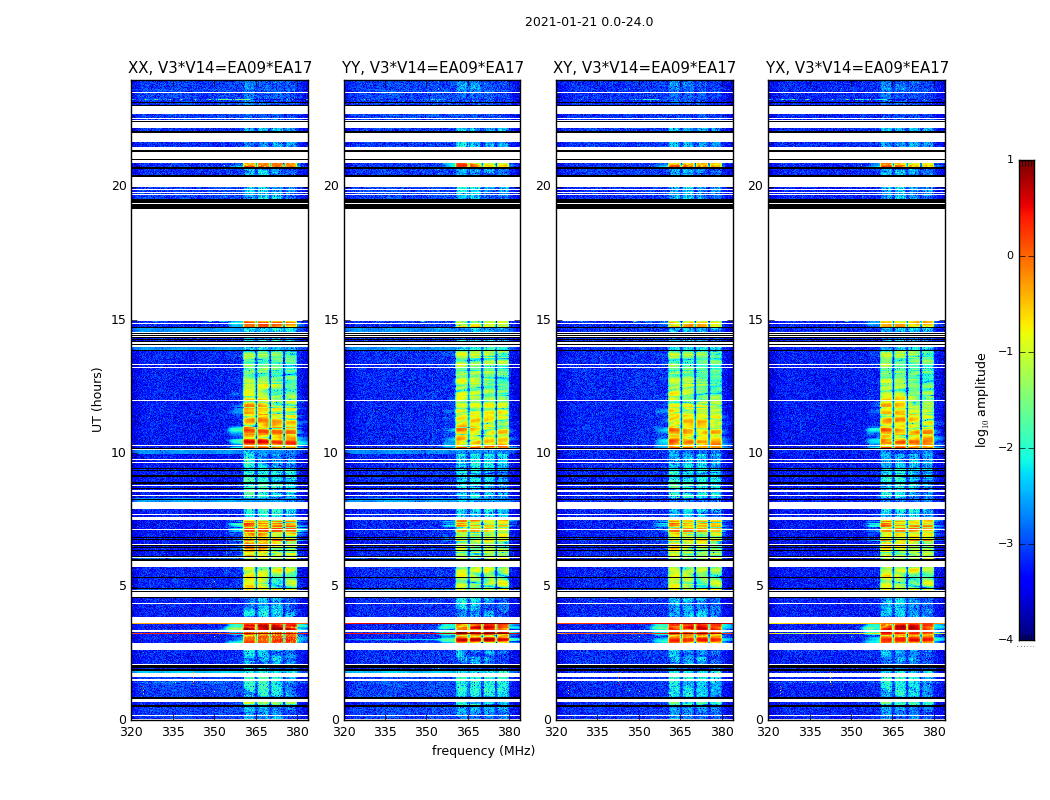Click the "5" UT tick of the YX panel
This screenshot has height=800, width=1050.
[x=759, y=586]
